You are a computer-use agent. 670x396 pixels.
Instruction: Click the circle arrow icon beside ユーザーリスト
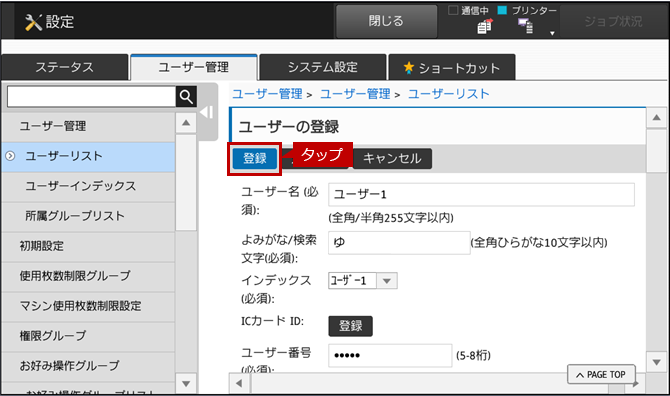(10, 156)
